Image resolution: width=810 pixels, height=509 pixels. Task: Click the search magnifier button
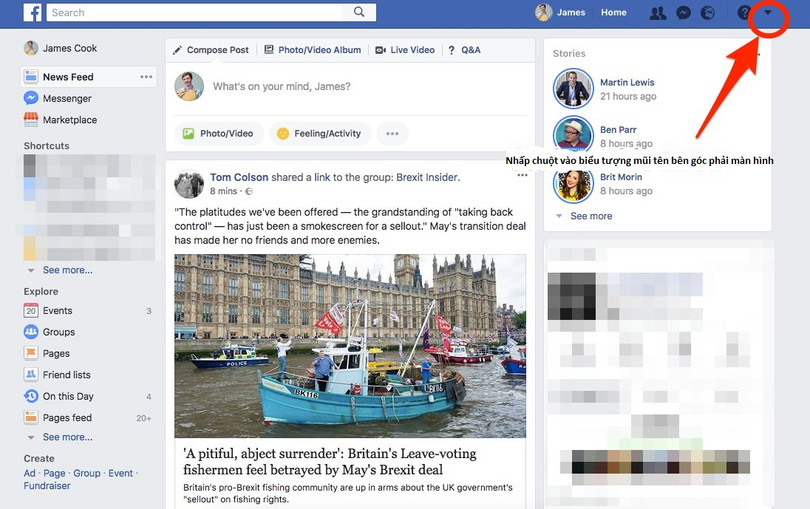click(359, 12)
